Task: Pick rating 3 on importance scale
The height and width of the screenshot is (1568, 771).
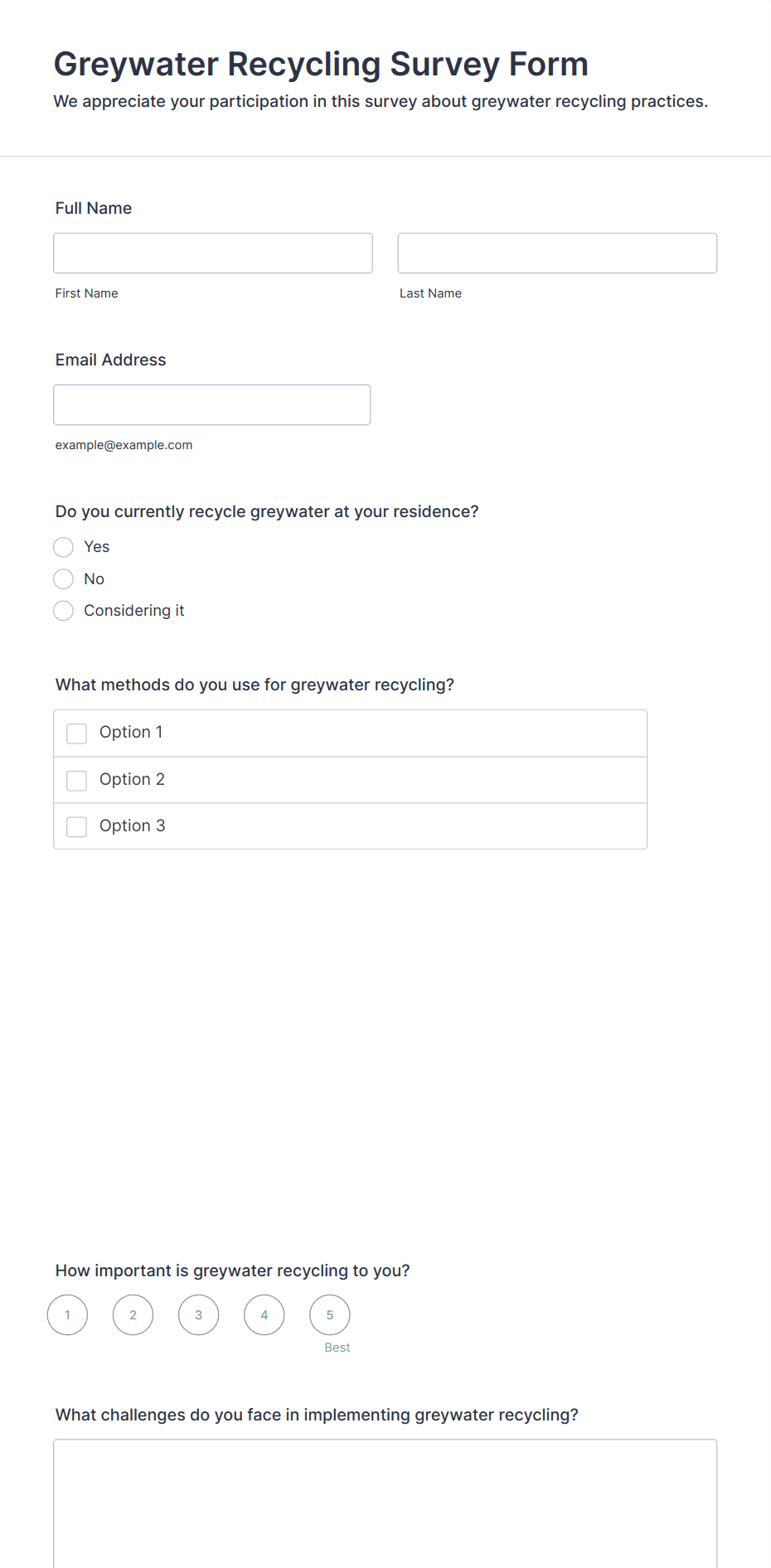Action: [x=199, y=1315]
